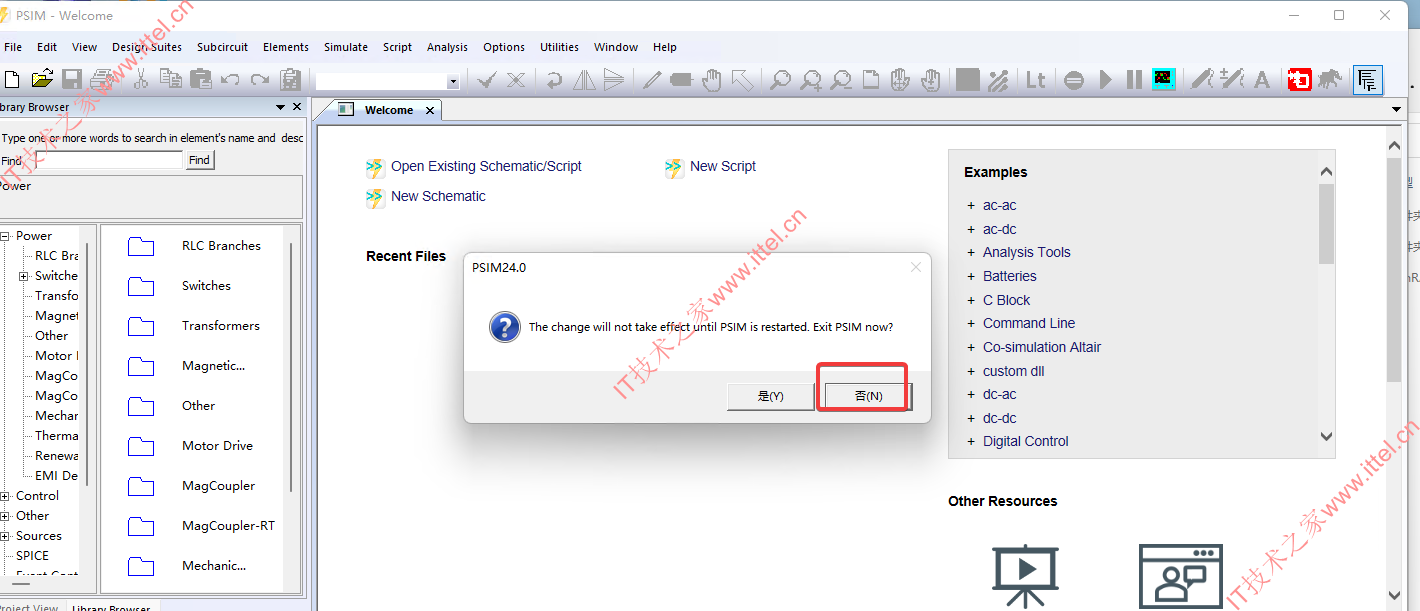Click the Lt toolbar icon
This screenshot has width=1420, height=611.
pos(1036,80)
